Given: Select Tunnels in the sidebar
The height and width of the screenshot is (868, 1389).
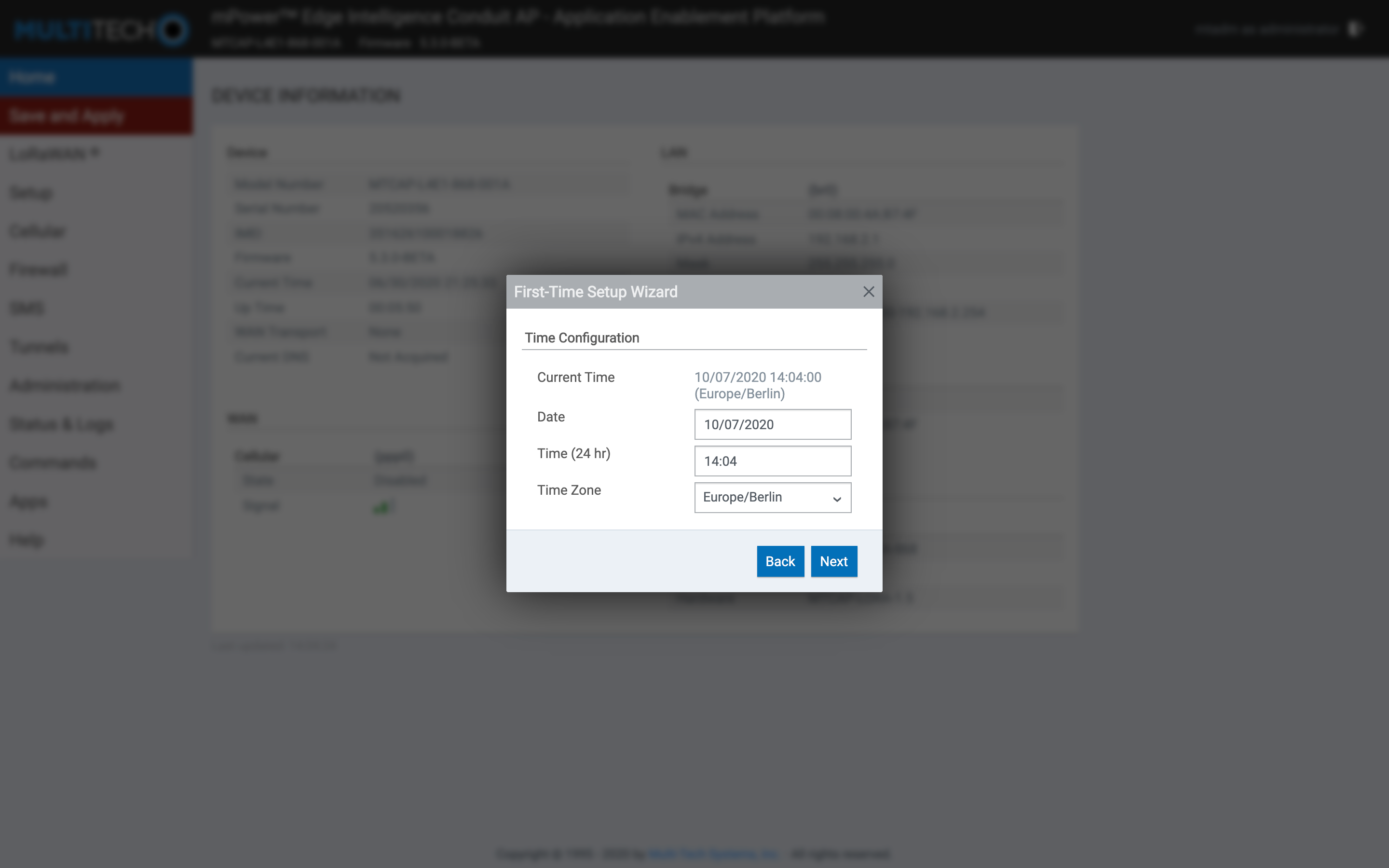Looking at the screenshot, I should point(39,347).
